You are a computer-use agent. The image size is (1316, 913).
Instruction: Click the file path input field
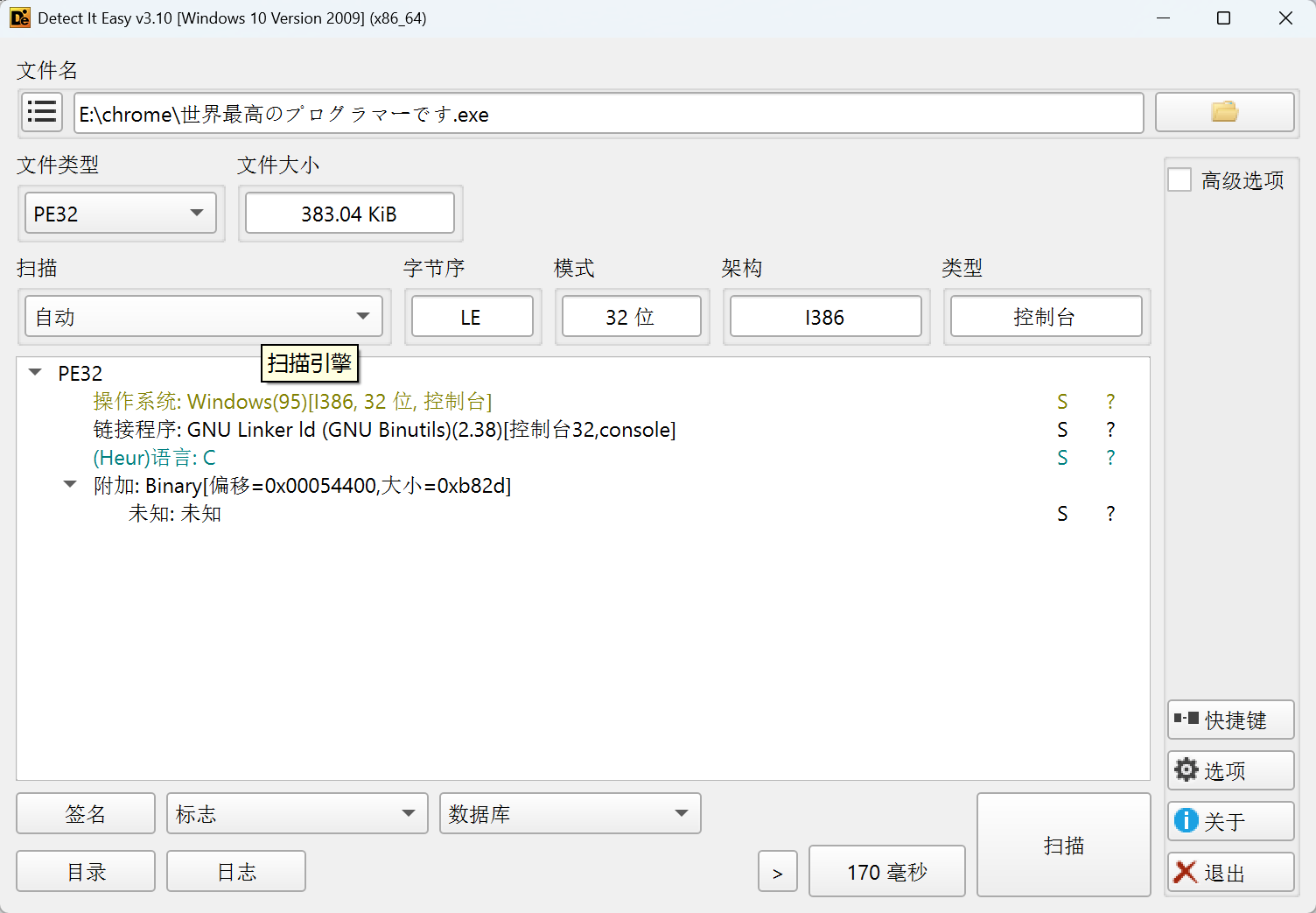tap(608, 114)
